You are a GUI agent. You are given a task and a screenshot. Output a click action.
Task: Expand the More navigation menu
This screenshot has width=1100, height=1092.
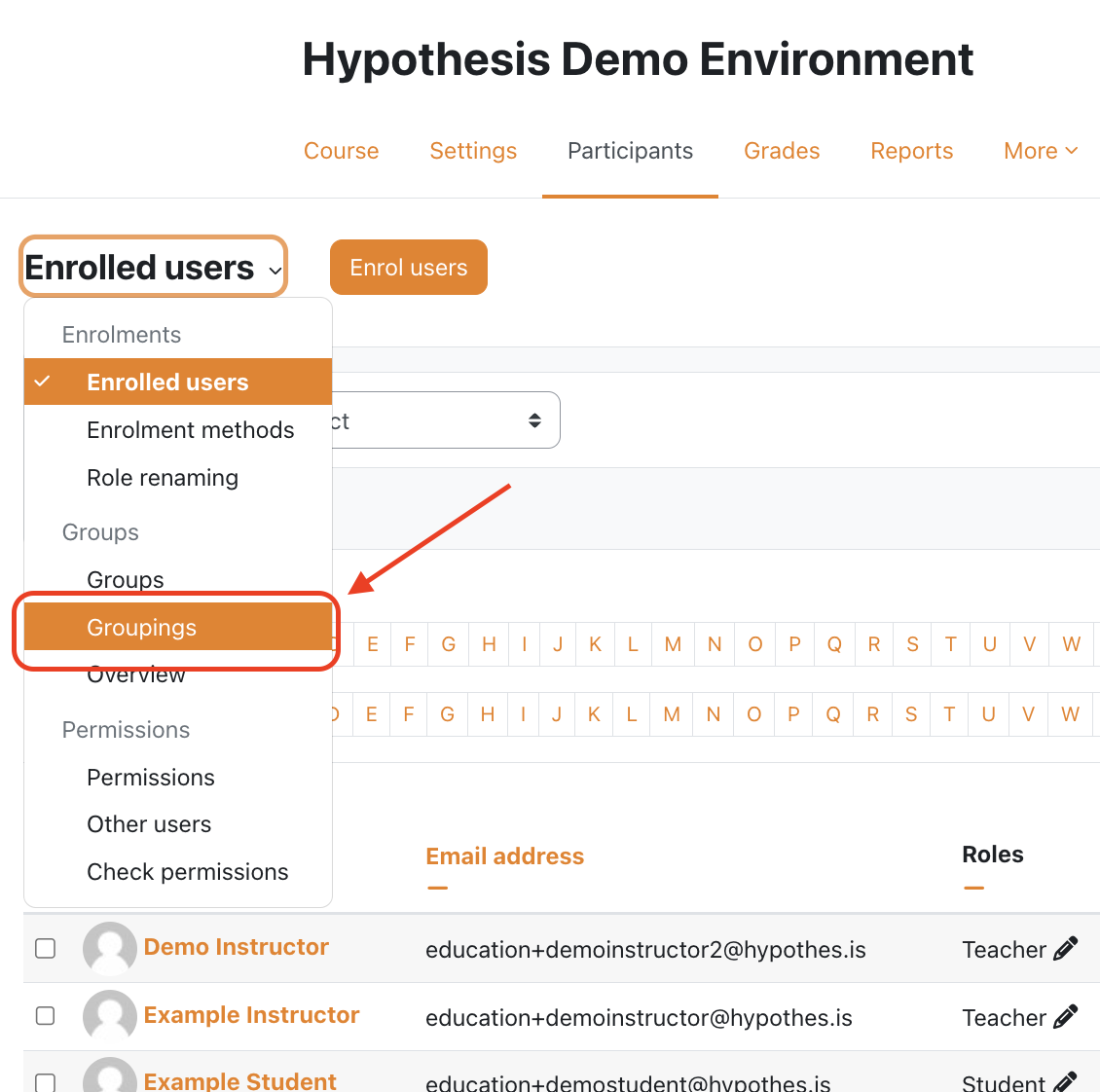tap(1040, 151)
